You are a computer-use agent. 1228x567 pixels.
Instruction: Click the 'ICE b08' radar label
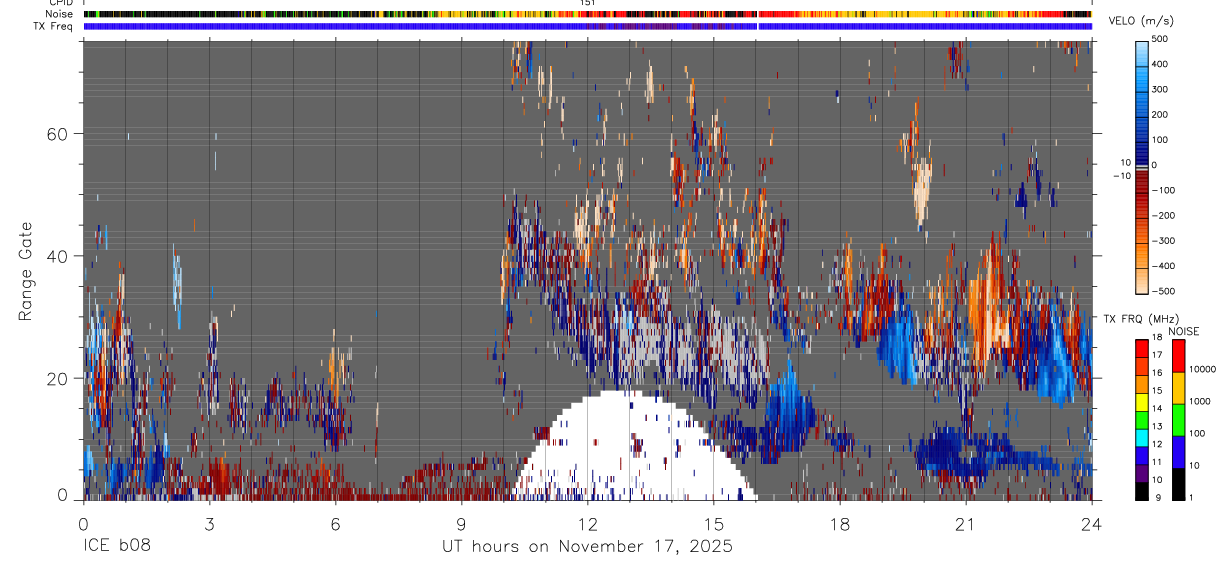[115, 547]
